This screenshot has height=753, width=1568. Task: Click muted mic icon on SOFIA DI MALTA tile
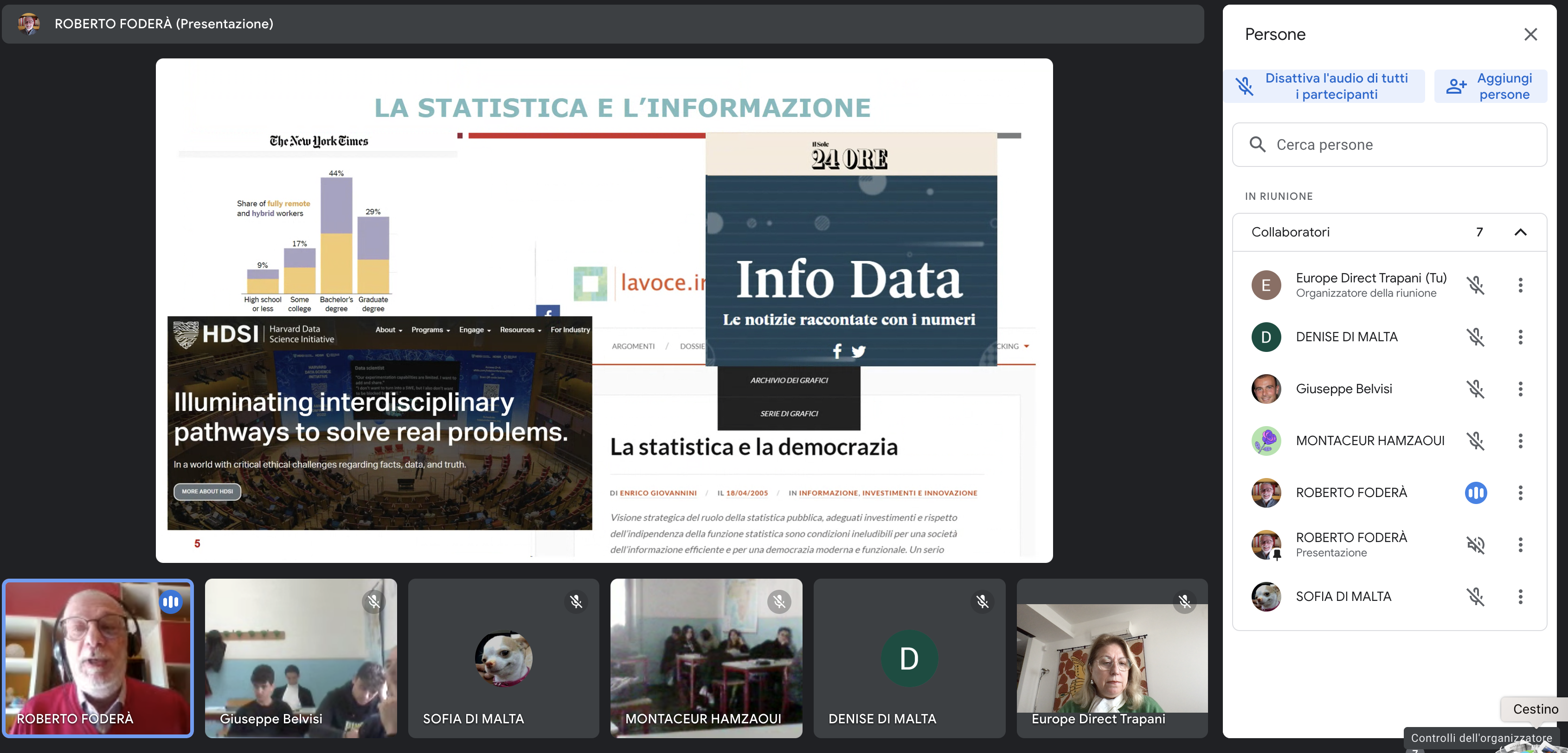tap(576, 601)
